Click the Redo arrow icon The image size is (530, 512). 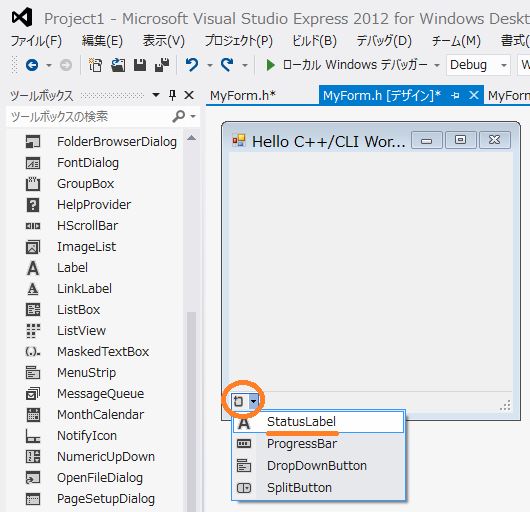point(227,65)
